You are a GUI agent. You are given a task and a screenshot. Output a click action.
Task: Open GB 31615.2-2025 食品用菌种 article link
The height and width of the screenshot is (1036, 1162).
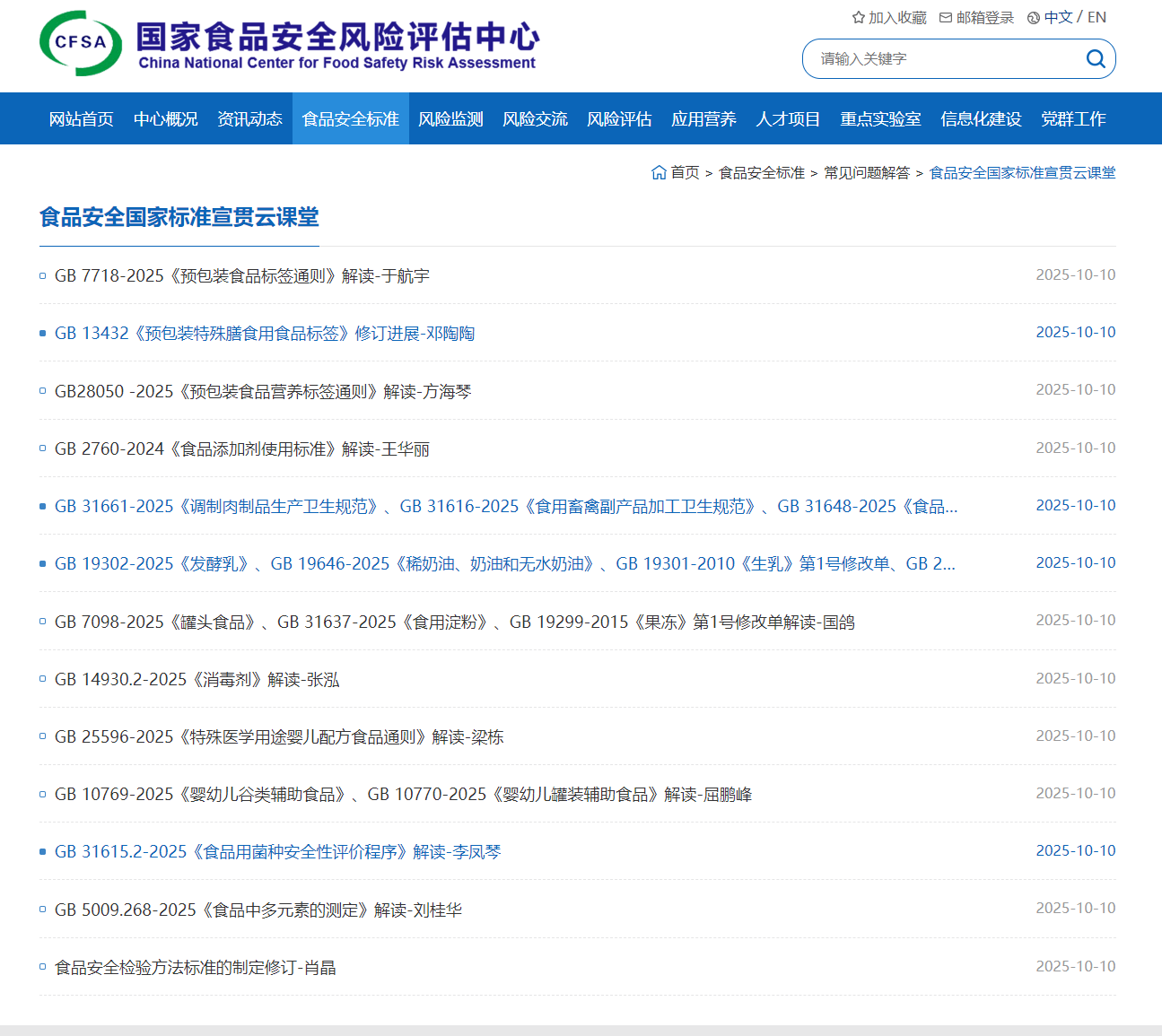pos(278,852)
